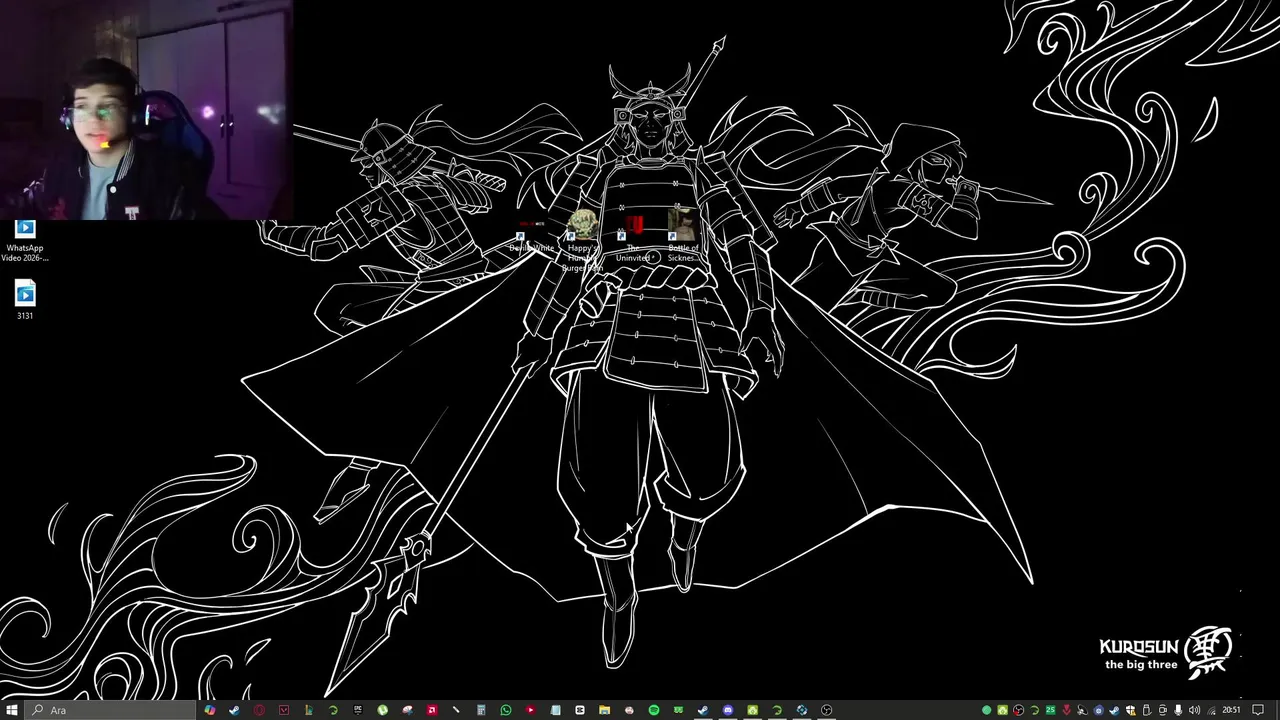Open the Happy's Humble Burger Barn shortcut

click(x=581, y=240)
